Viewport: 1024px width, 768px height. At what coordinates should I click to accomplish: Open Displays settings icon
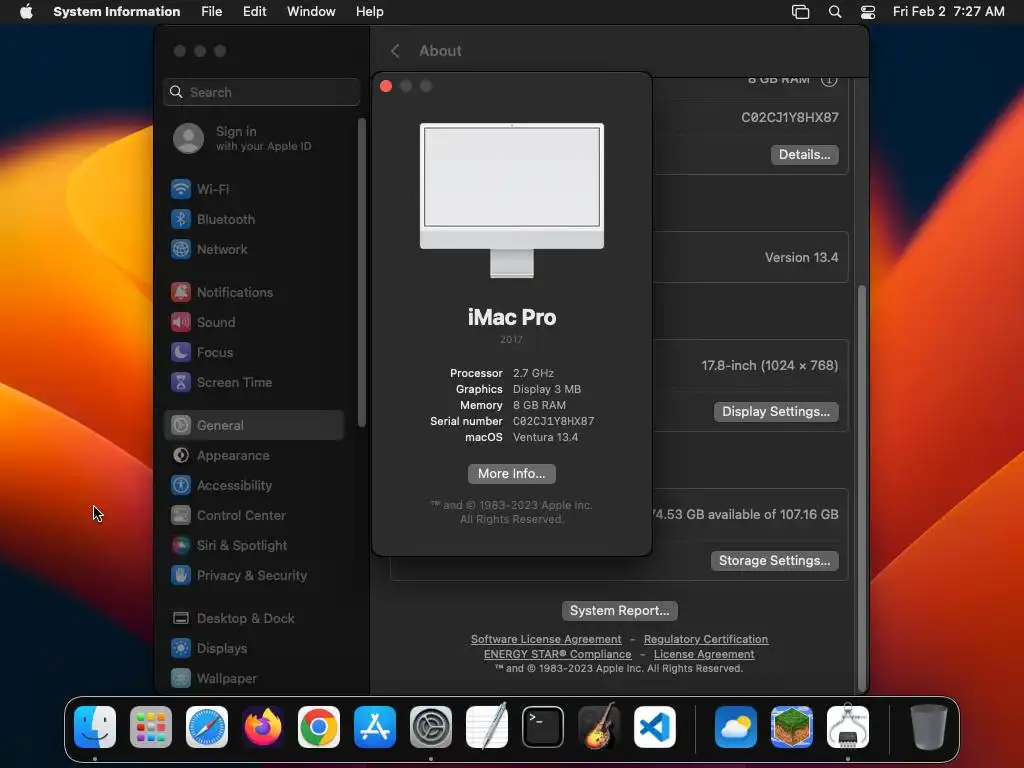(x=181, y=648)
